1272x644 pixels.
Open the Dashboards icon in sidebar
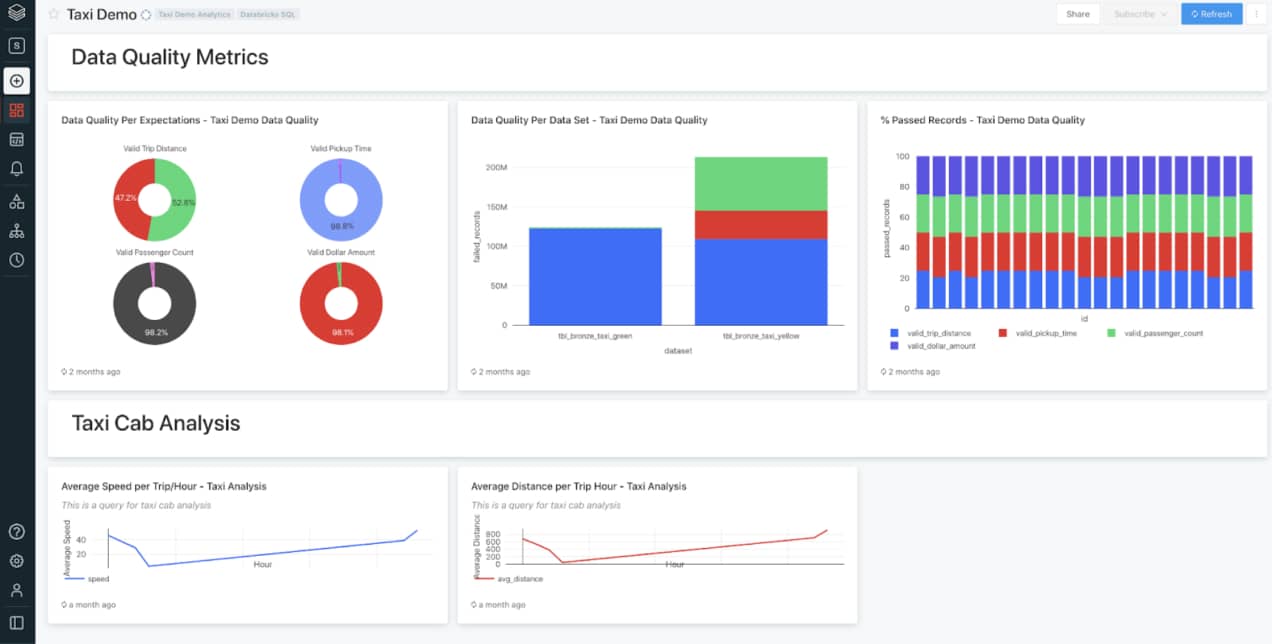tap(16, 110)
